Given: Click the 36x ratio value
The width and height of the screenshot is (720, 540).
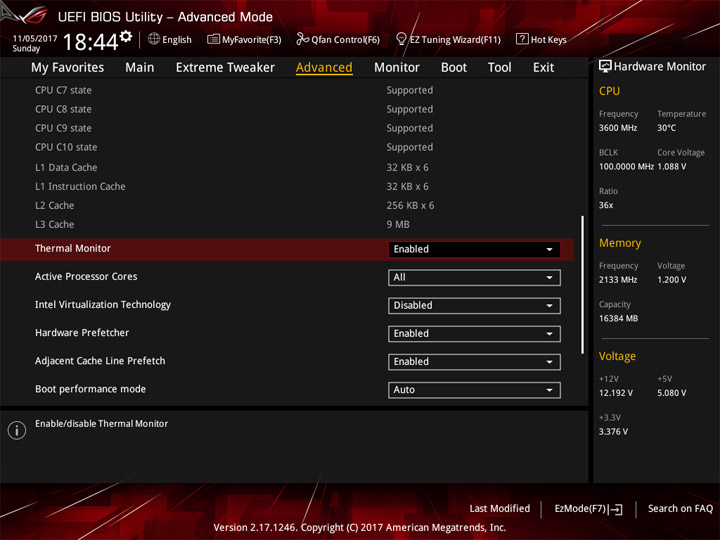Looking at the screenshot, I should 606,205.
